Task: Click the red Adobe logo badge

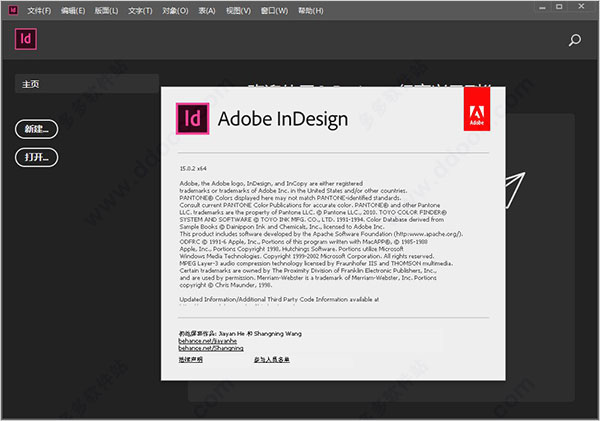Action: pos(477,109)
